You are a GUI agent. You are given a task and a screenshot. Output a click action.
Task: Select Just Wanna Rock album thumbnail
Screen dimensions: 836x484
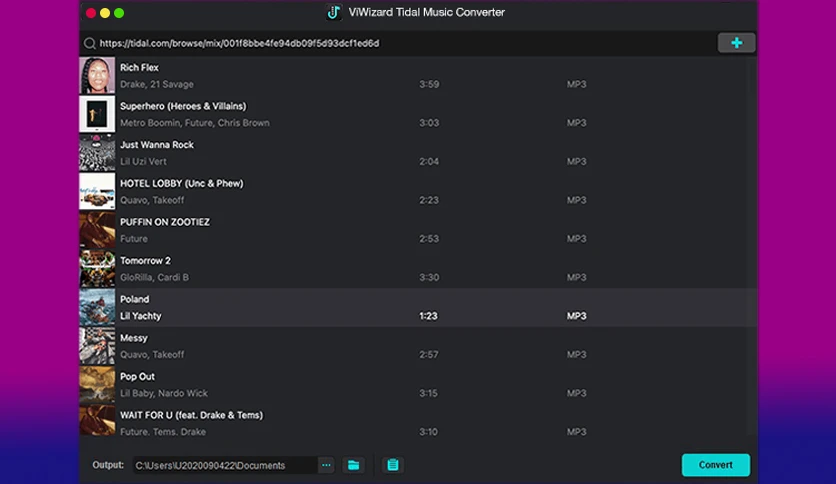point(97,153)
